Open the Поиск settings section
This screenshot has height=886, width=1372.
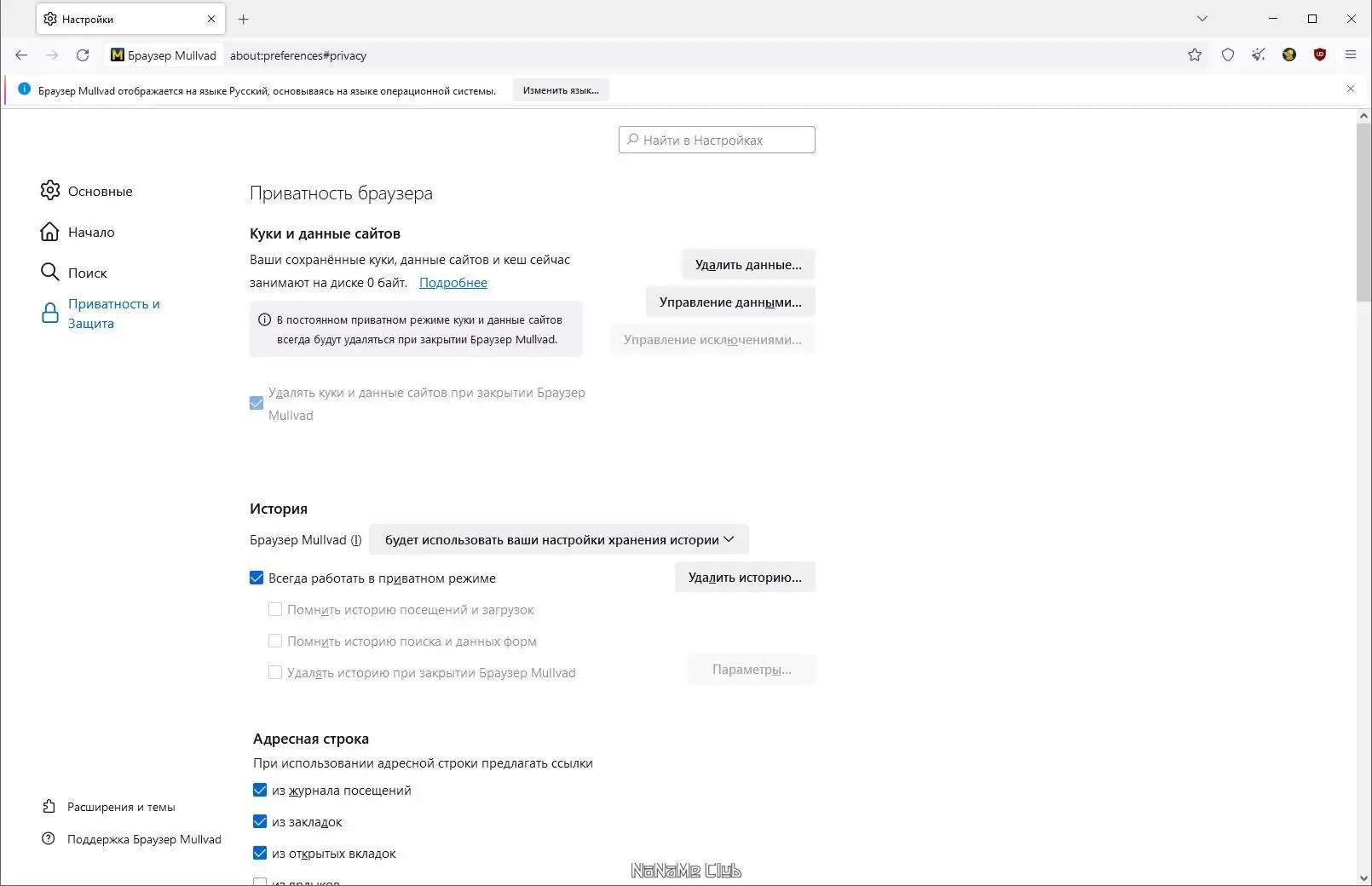tap(88, 273)
